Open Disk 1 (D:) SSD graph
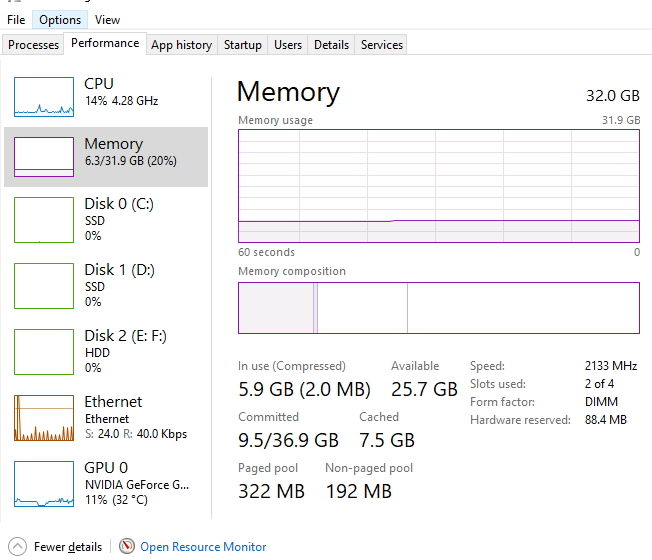 (44, 286)
